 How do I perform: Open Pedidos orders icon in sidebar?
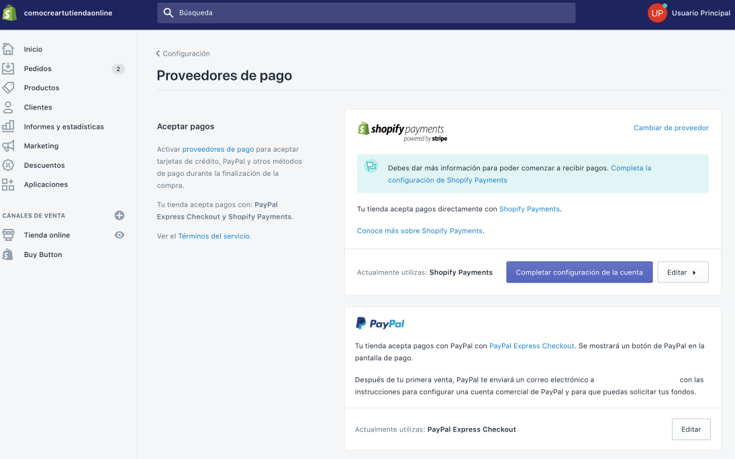pyautogui.click(x=8, y=69)
